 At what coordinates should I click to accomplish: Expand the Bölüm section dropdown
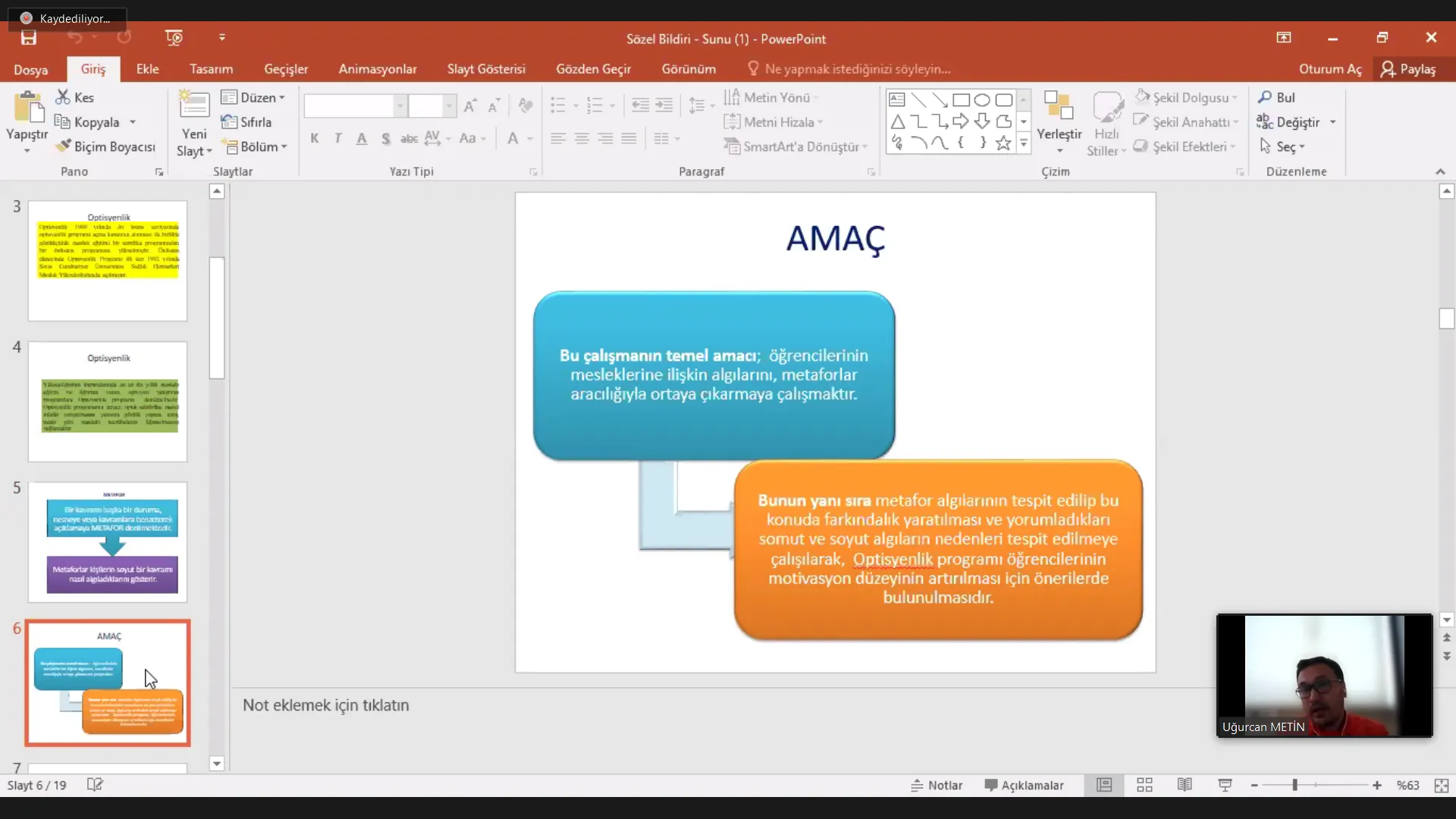[x=255, y=146]
